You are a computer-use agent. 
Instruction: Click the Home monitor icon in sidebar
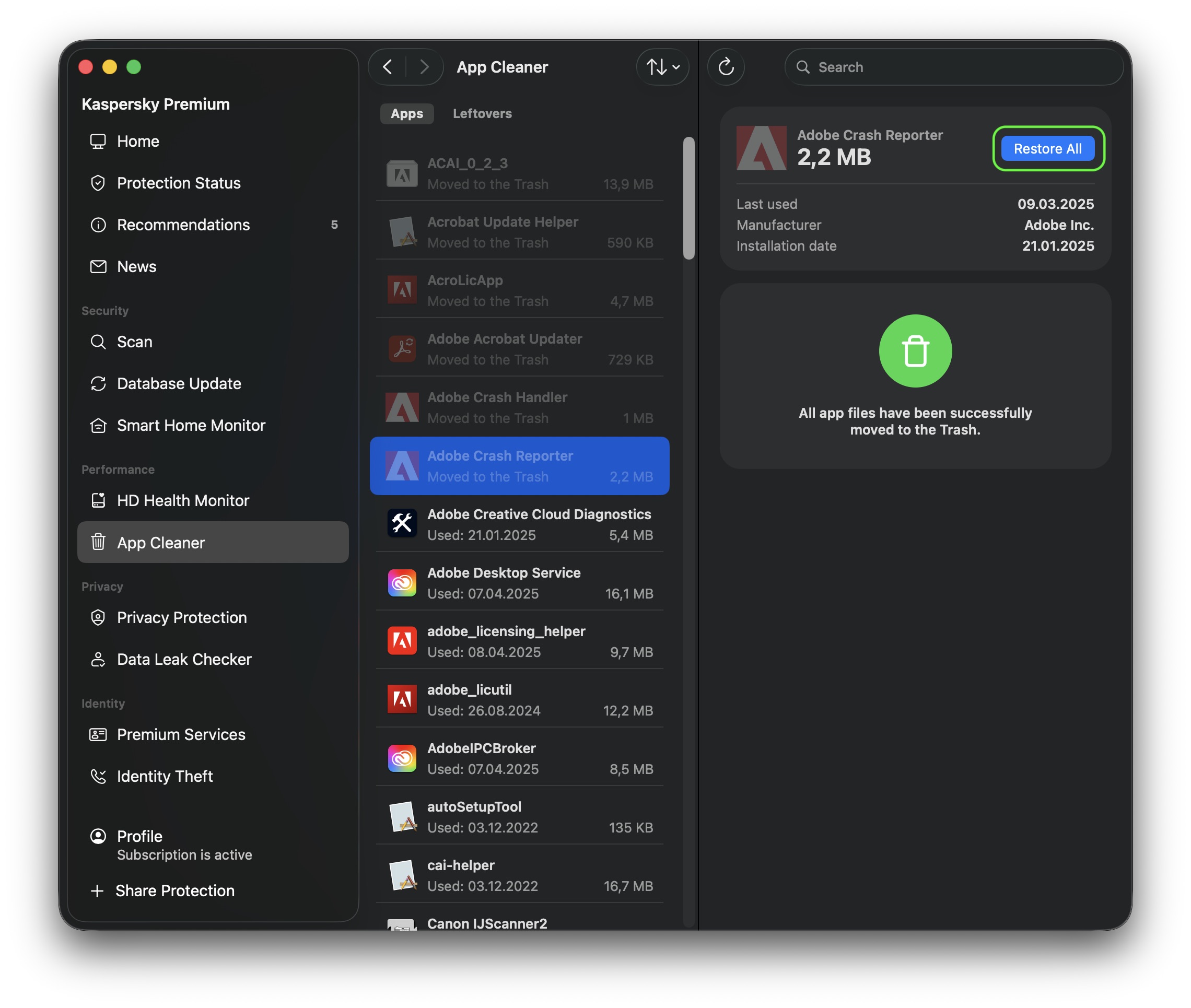pyautogui.click(x=98, y=141)
